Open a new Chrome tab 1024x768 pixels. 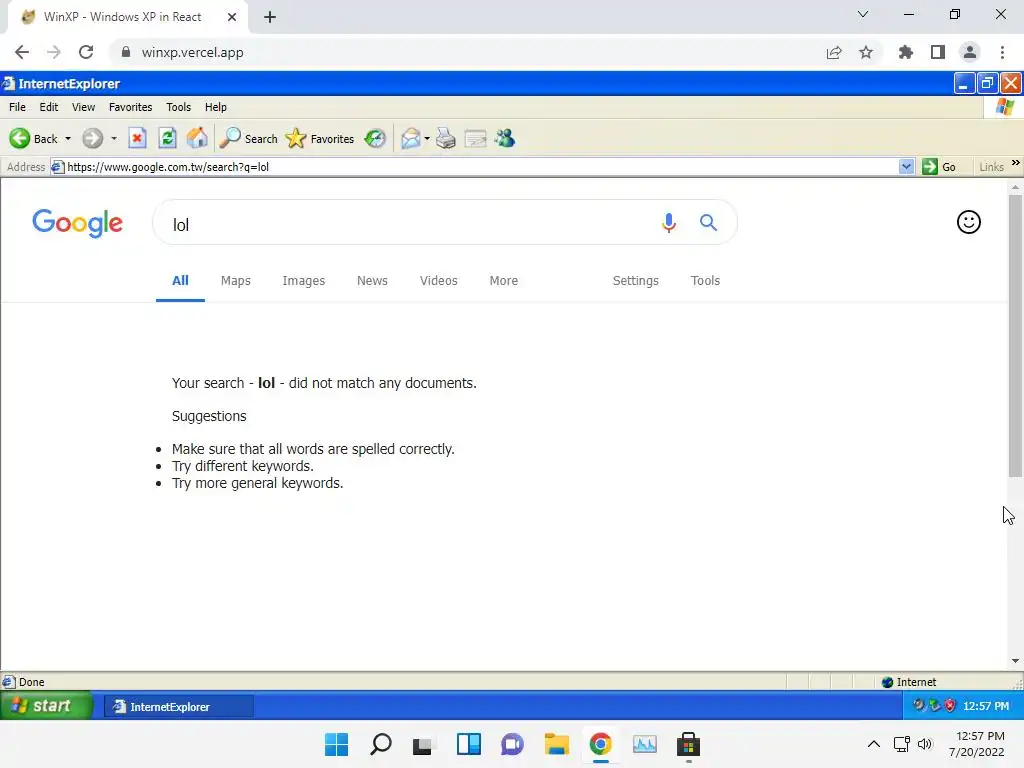click(270, 17)
